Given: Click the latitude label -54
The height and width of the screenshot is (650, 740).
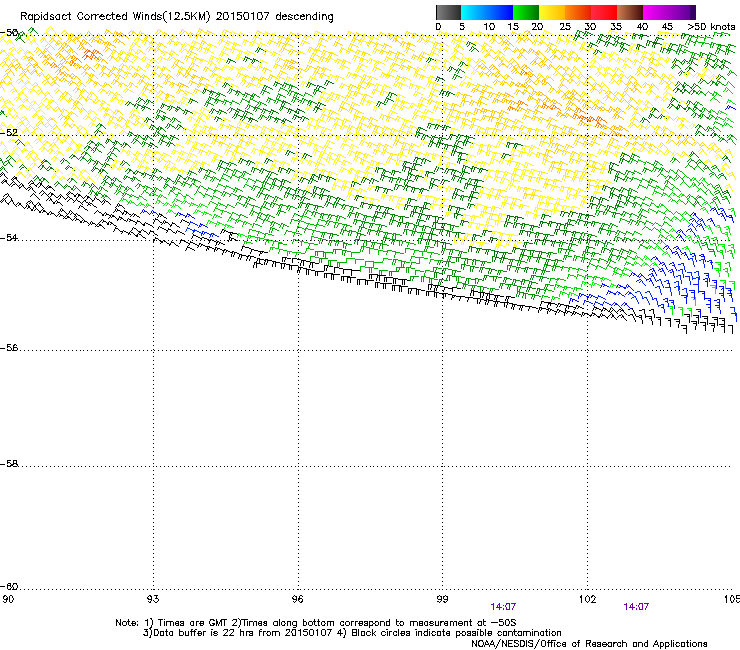Looking at the screenshot, I should 9,237.
